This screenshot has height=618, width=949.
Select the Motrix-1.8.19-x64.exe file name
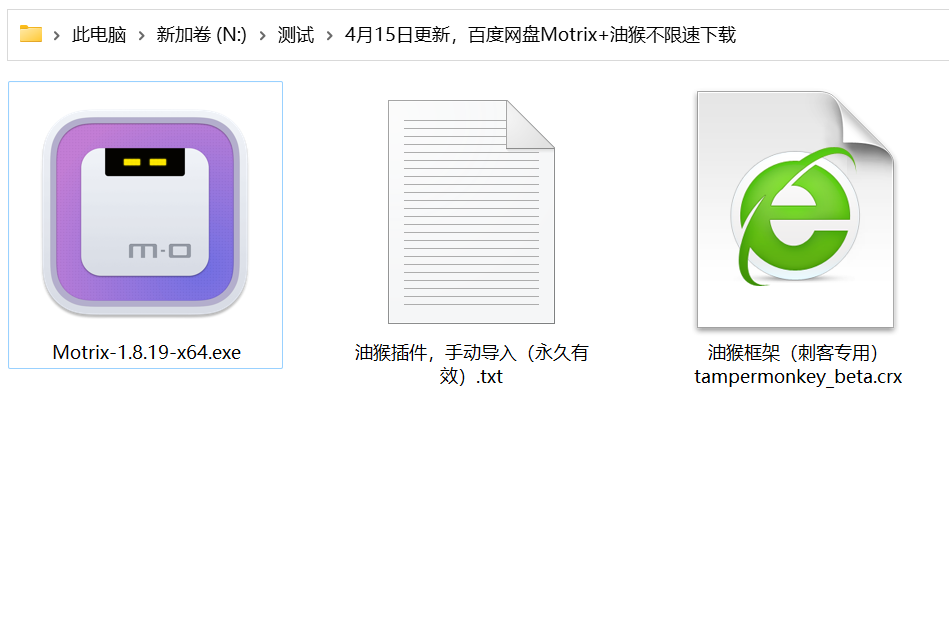(146, 352)
